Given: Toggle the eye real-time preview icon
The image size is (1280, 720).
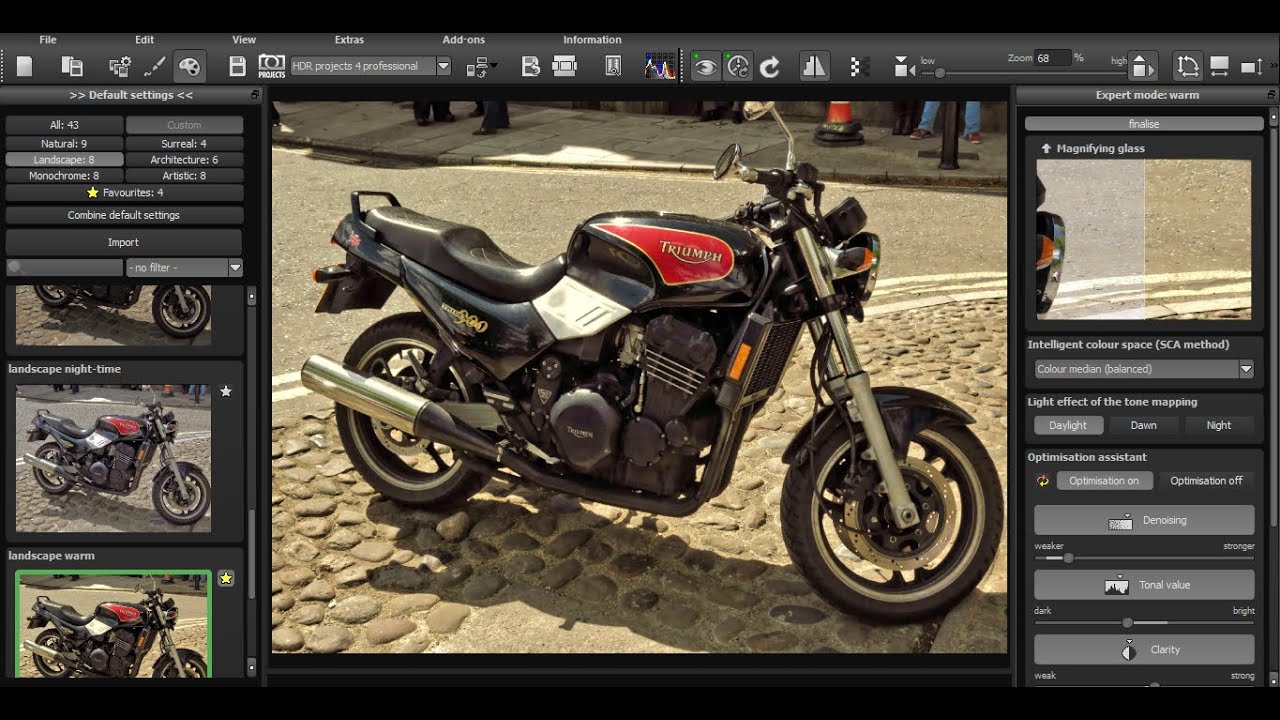Looking at the screenshot, I should [705, 67].
